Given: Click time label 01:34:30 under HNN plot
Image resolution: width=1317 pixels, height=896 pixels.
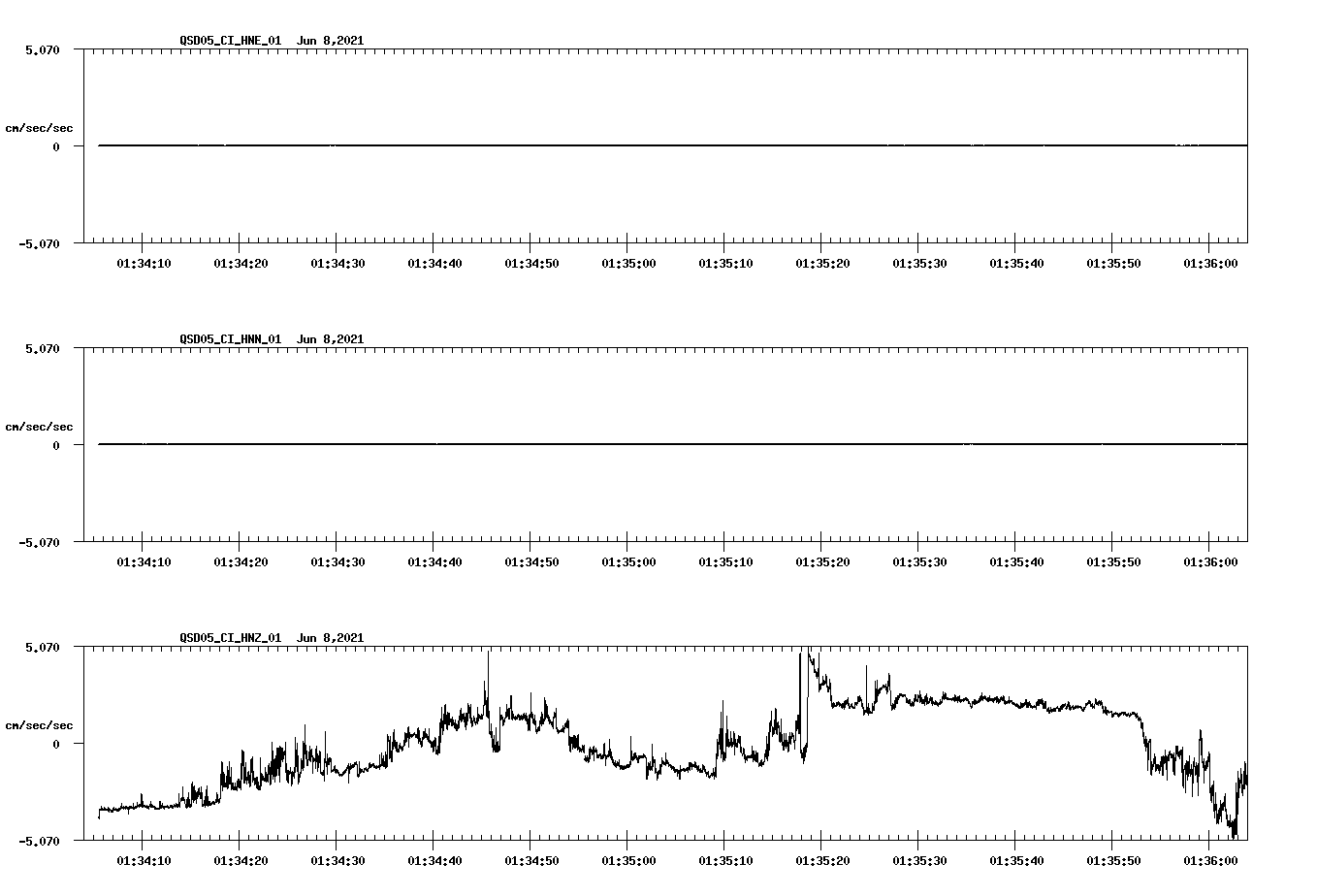Looking at the screenshot, I should point(337,562).
